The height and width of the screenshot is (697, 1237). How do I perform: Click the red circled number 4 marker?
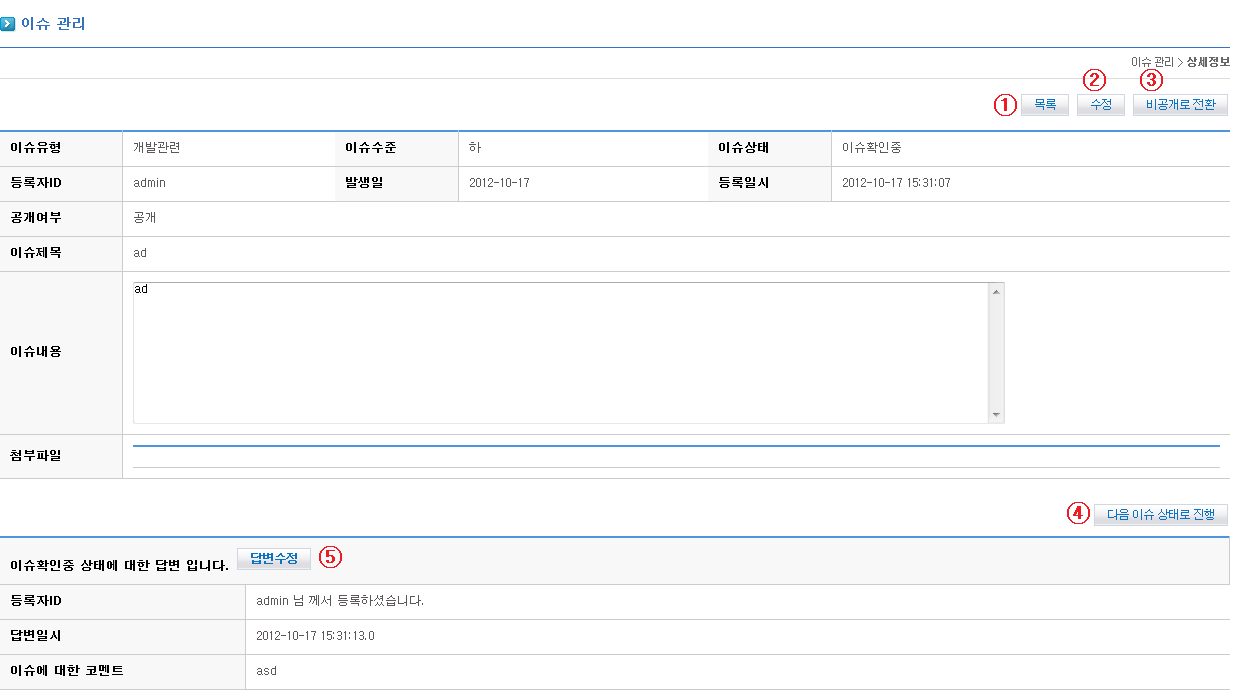pyautogui.click(x=1077, y=514)
